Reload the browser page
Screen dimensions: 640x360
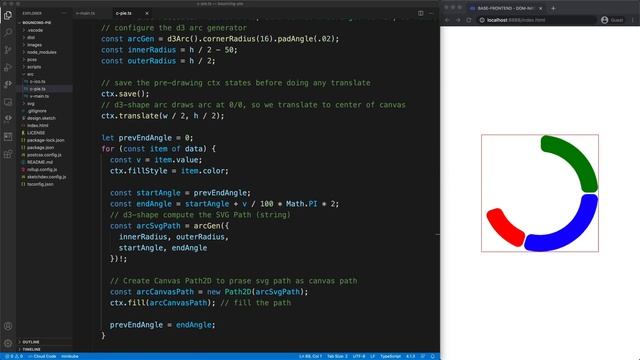(x=469, y=20)
